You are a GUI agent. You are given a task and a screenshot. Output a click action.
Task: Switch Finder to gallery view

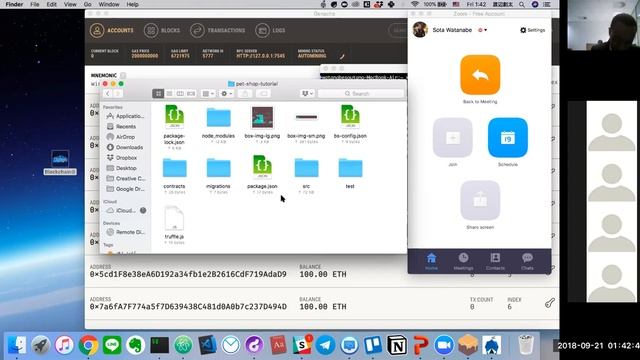click(x=191, y=94)
